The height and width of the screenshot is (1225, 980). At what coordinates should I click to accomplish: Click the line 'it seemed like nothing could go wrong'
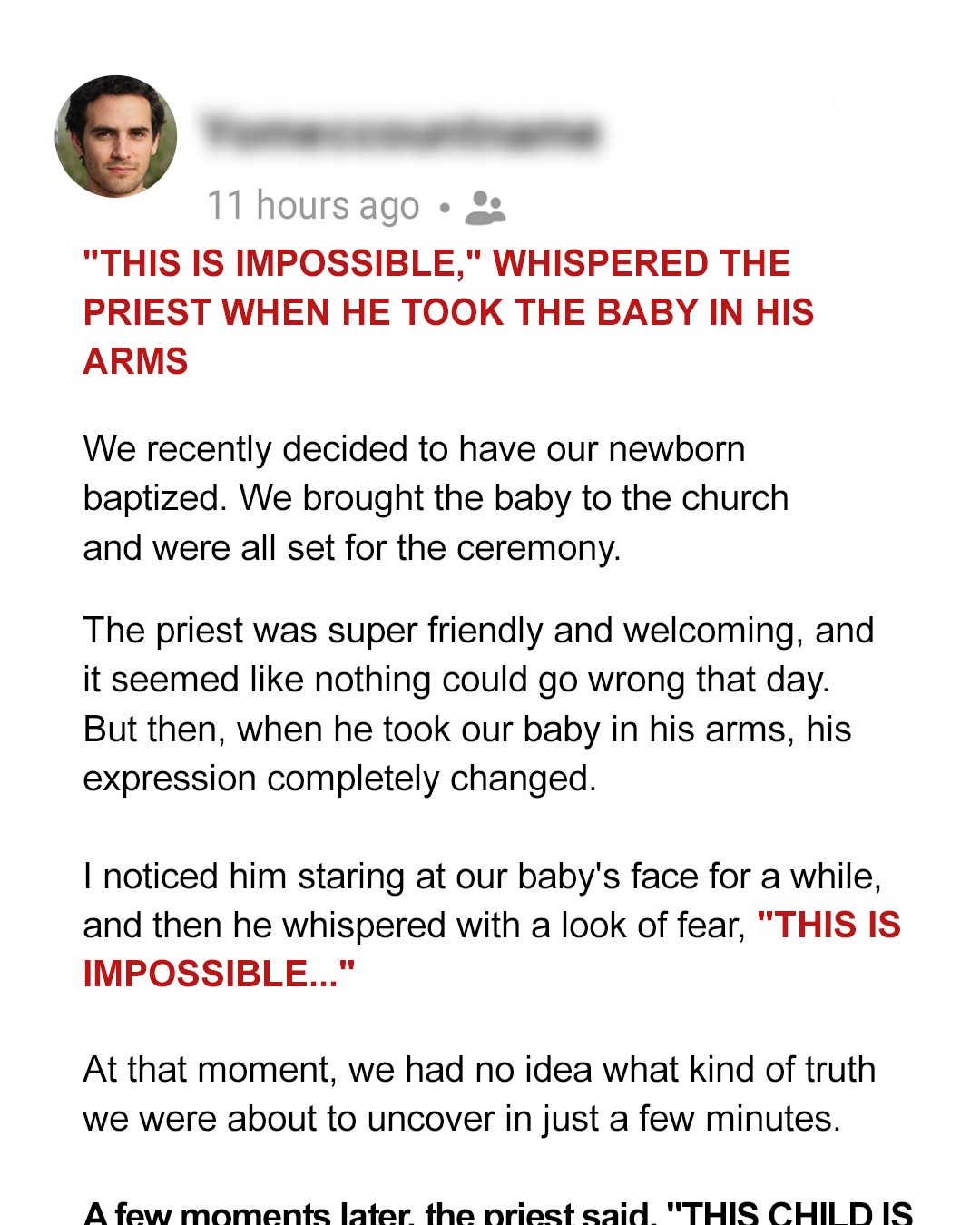[456, 680]
